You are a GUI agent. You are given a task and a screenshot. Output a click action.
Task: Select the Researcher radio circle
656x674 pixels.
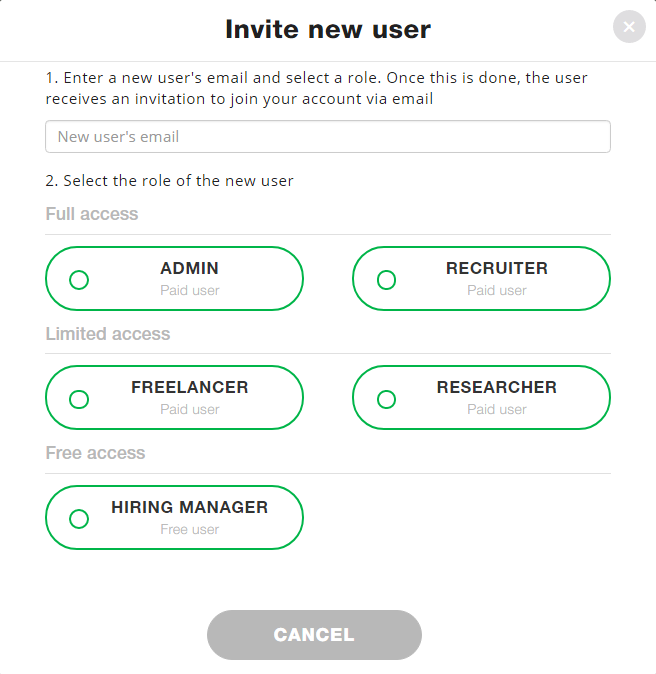click(x=386, y=399)
